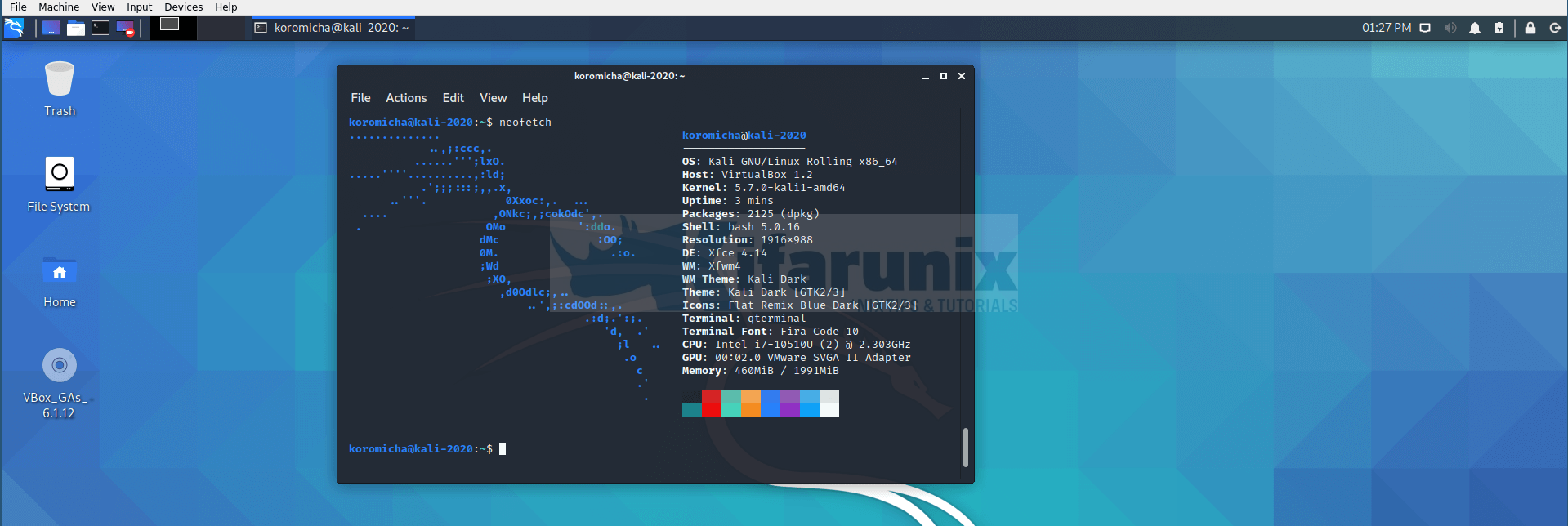Click the 'CPU: Intel i7-10510U' line
The image size is (1568, 526).
point(797,345)
